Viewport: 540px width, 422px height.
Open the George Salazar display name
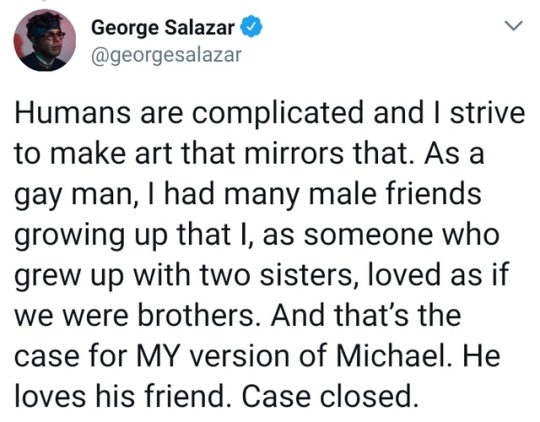coord(163,28)
